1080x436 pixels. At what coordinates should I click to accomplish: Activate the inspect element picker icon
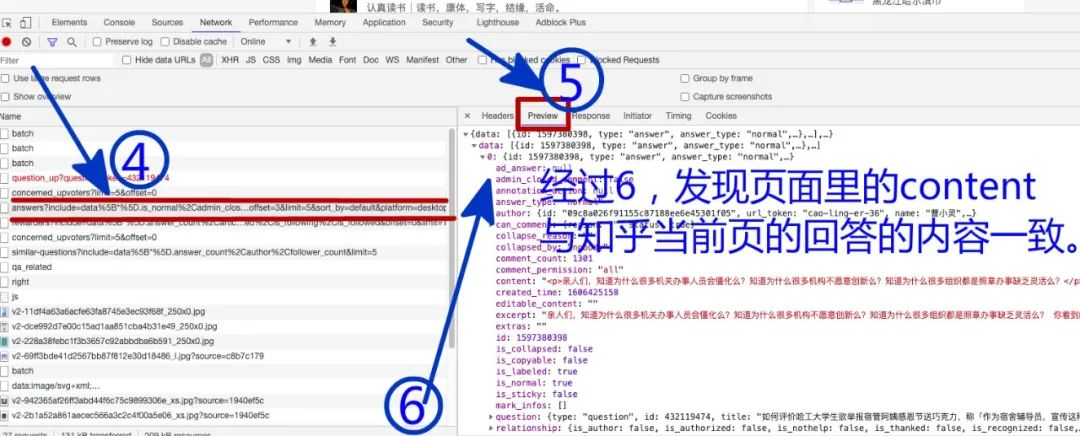[8, 23]
